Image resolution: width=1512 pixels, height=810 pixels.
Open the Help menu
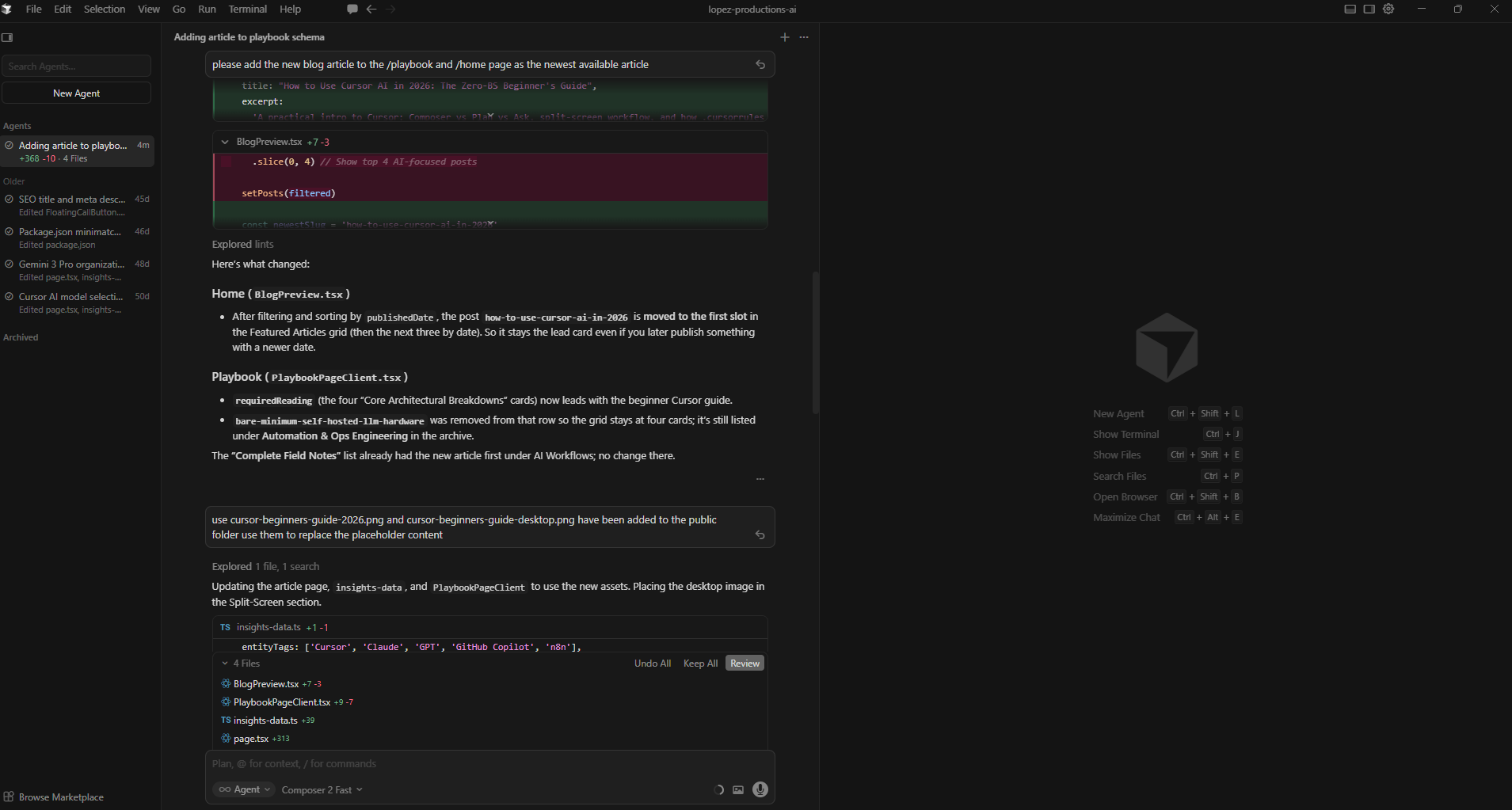(290, 10)
